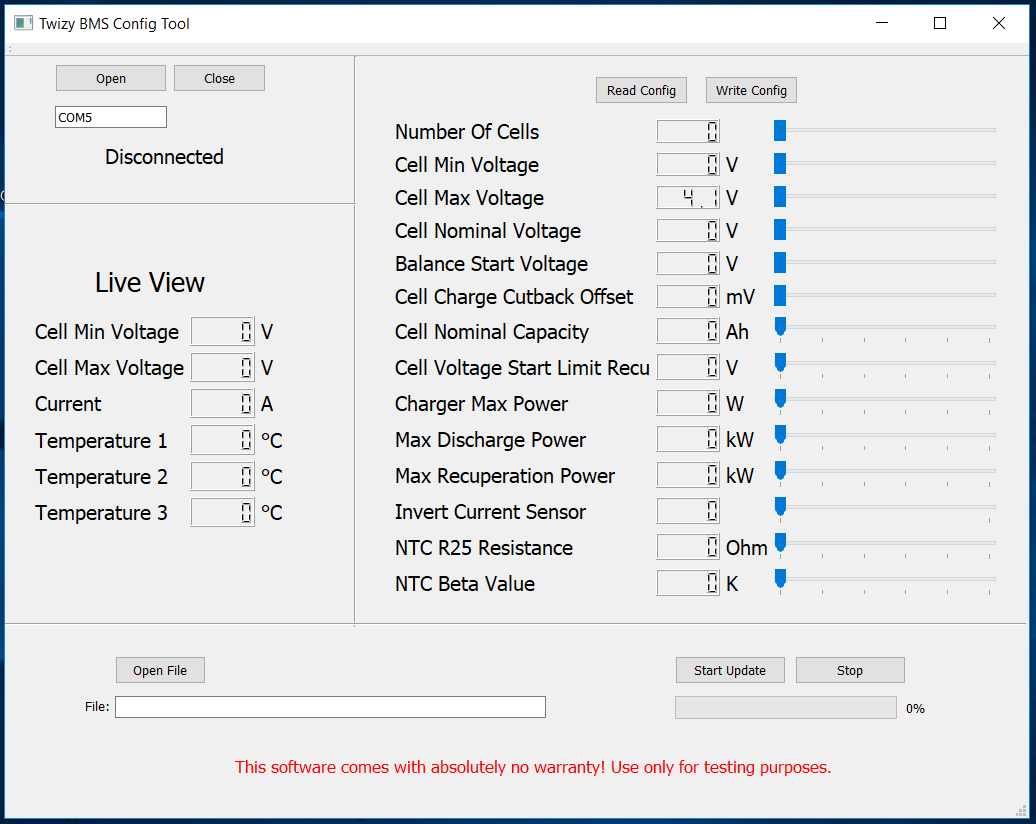Click the Open File button
Image resolution: width=1036 pixels, height=824 pixels.
coord(160,670)
